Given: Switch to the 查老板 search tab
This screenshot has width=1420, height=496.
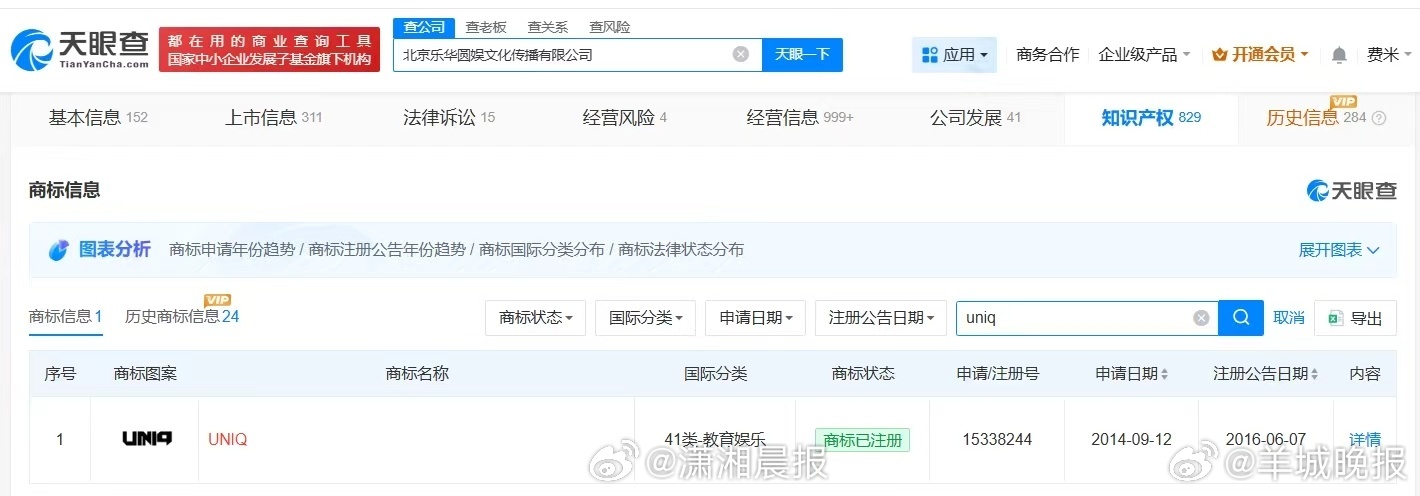Looking at the screenshot, I should pyautogui.click(x=486, y=27).
